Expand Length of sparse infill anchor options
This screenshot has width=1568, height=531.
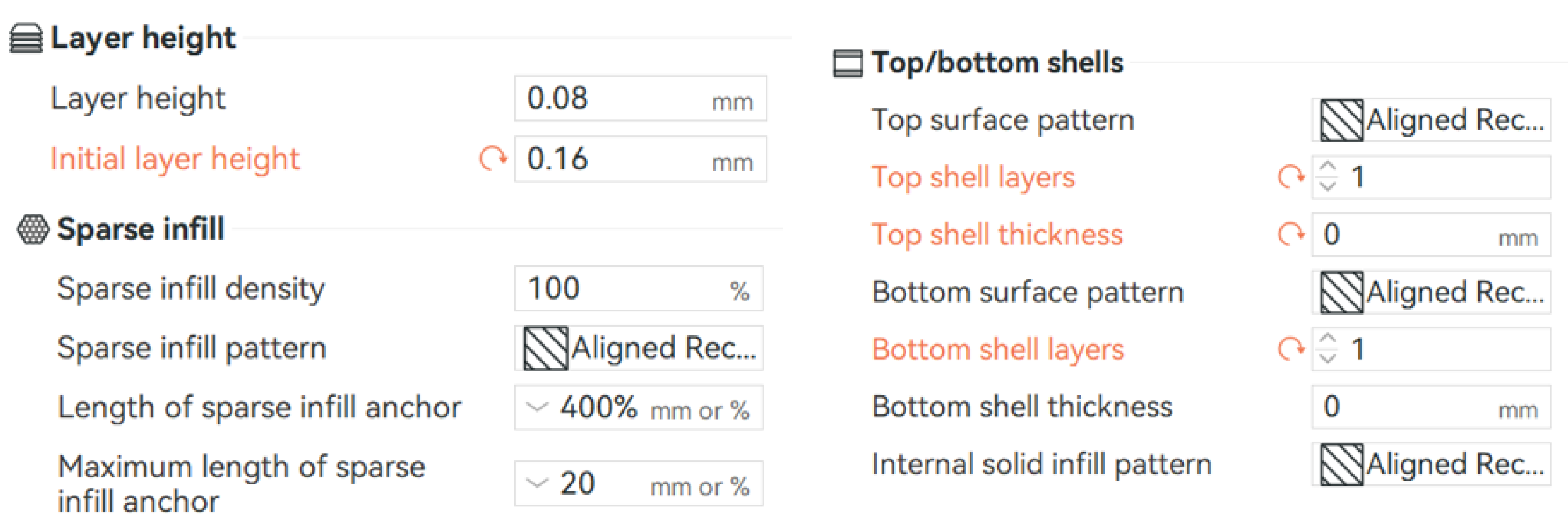[537, 408]
